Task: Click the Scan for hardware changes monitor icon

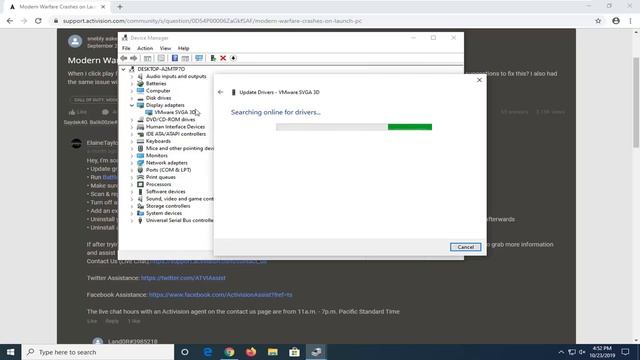Action: pyautogui.click(x=199, y=58)
